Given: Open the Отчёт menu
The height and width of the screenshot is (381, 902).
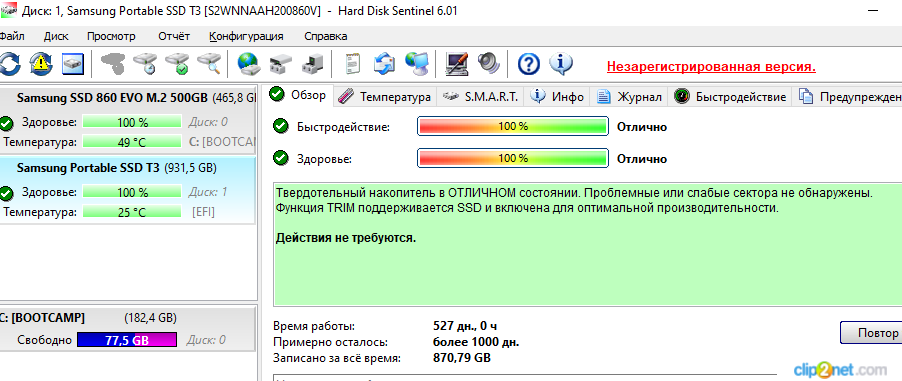Looking at the screenshot, I should coord(174,36).
